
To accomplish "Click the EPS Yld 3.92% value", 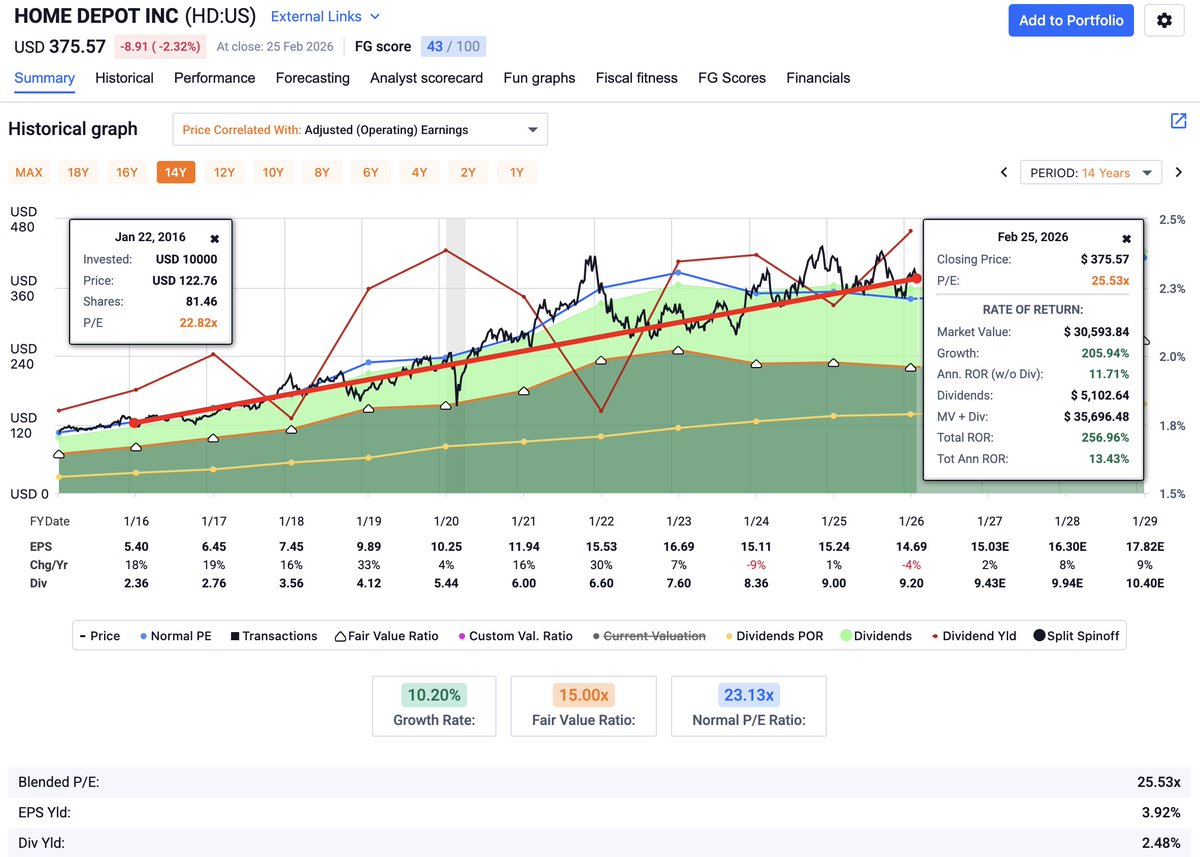I will (1163, 812).
